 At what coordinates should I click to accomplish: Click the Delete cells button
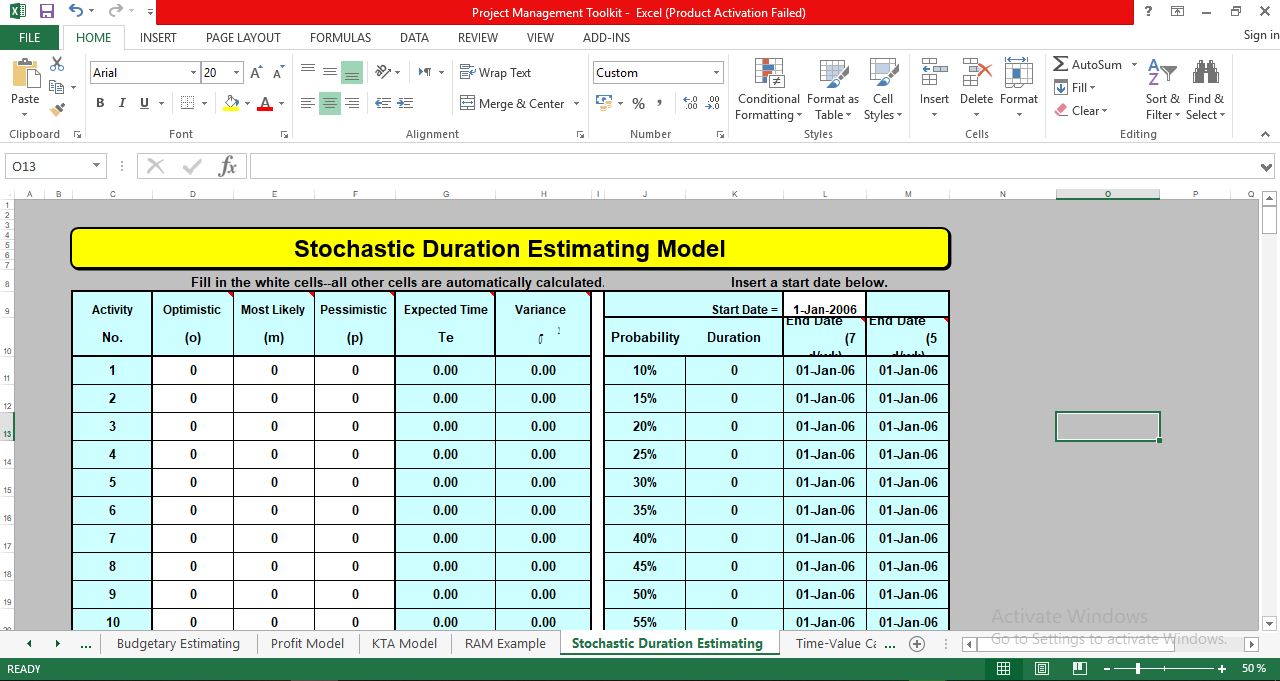[975, 90]
